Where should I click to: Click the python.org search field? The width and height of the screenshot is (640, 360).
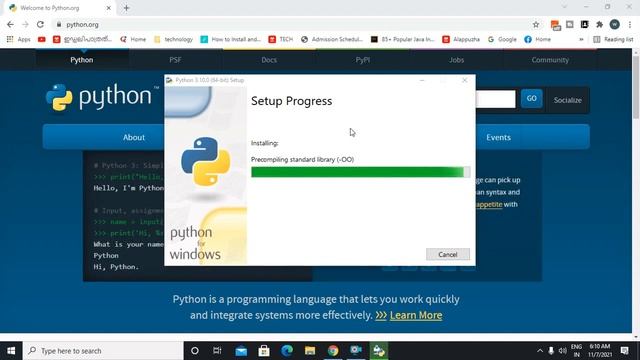(x=496, y=99)
